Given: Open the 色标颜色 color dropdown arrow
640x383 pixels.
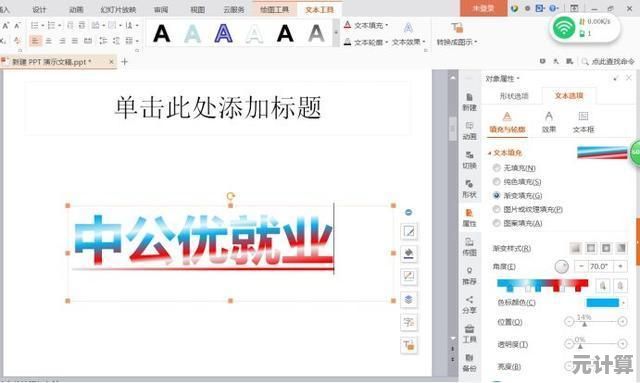Looking at the screenshot, I should (624, 303).
